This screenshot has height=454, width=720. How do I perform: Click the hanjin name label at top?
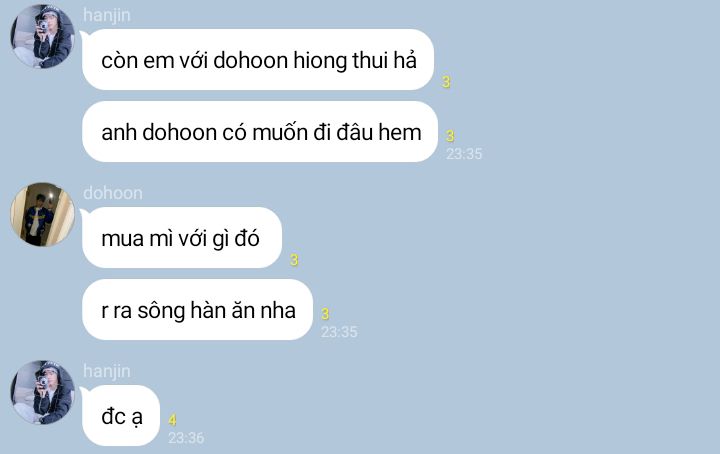[x=107, y=15]
